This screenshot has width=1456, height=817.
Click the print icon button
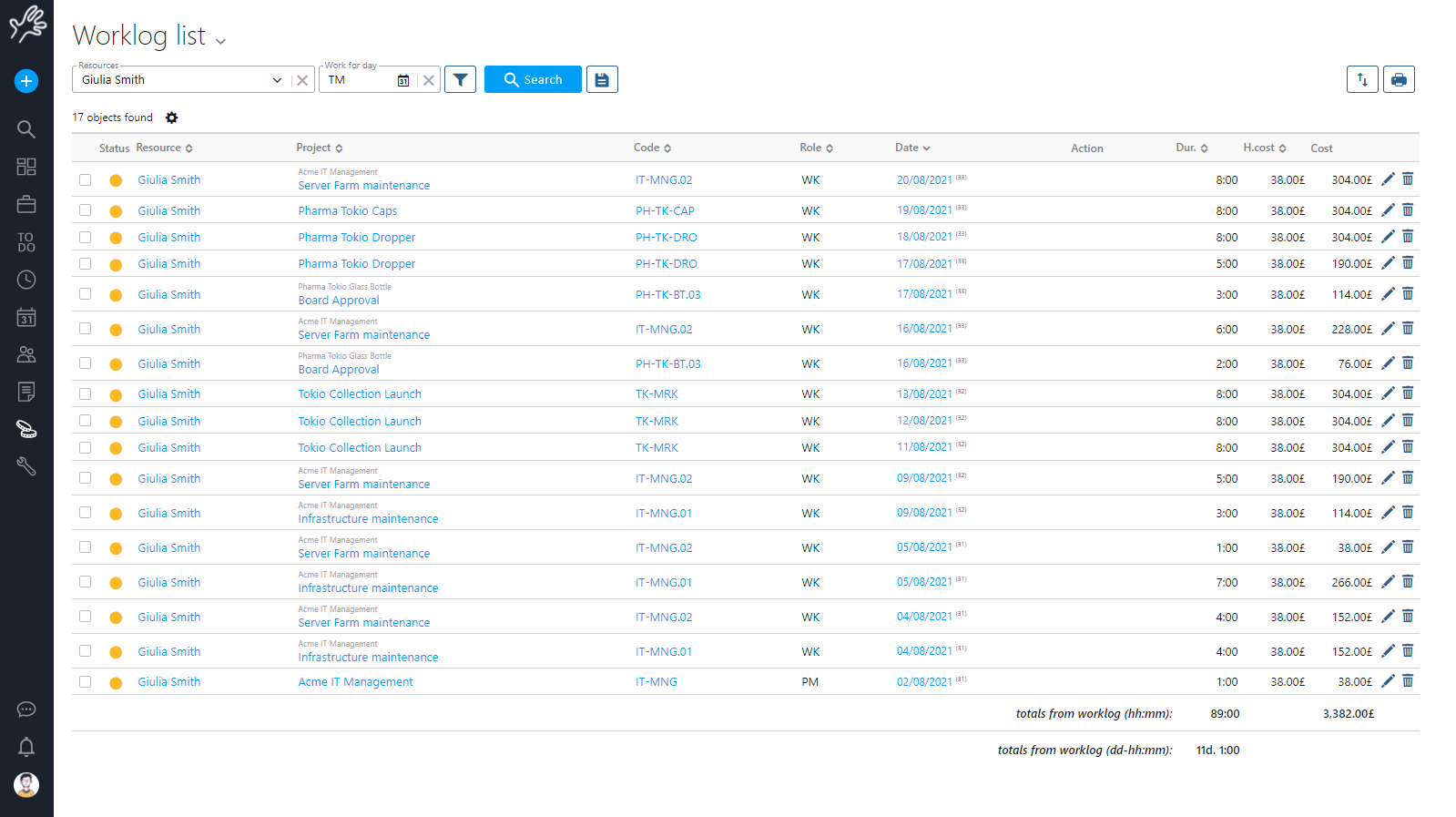pos(1398,80)
